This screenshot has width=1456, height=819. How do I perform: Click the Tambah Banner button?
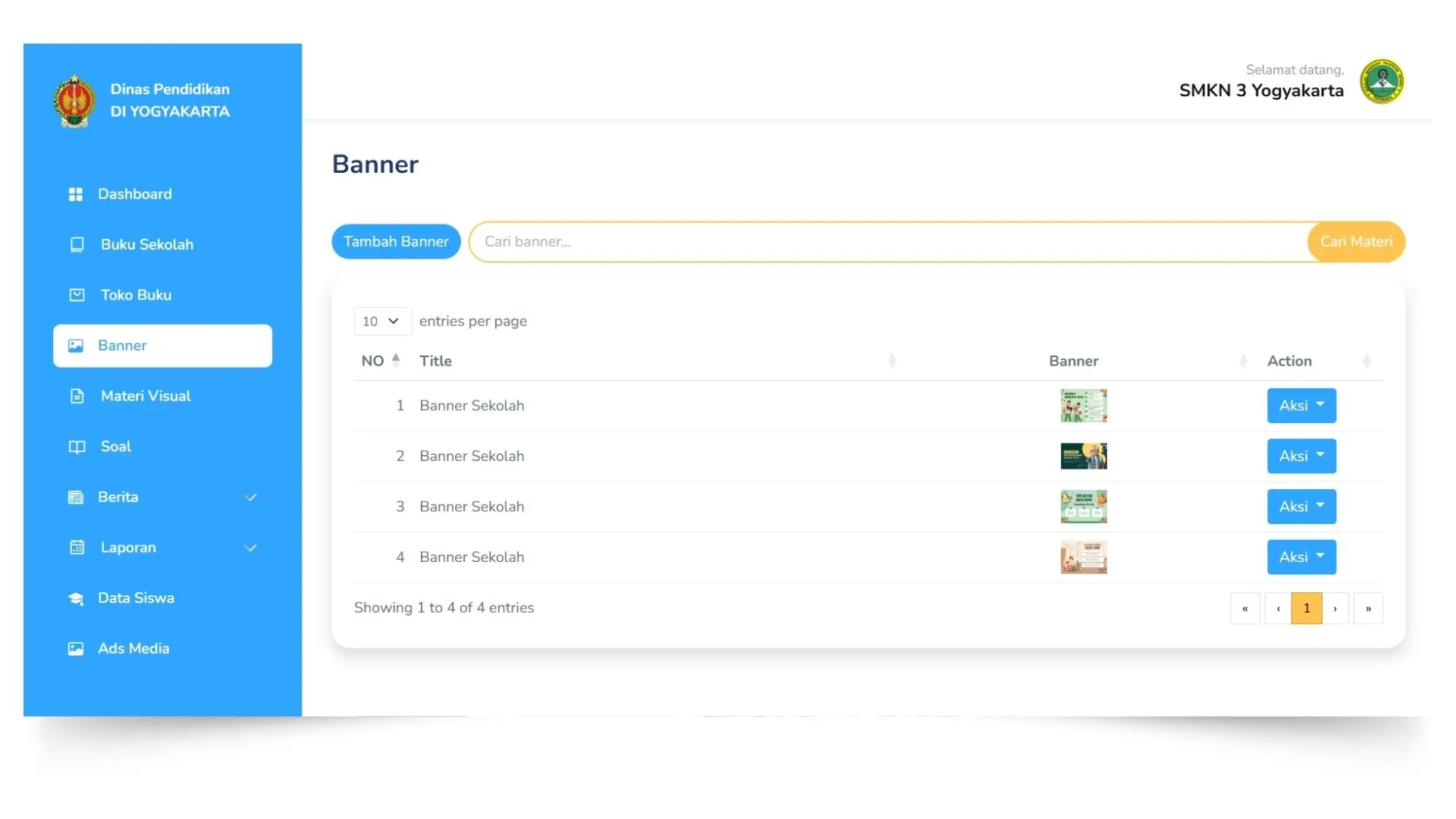[x=396, y=241]
